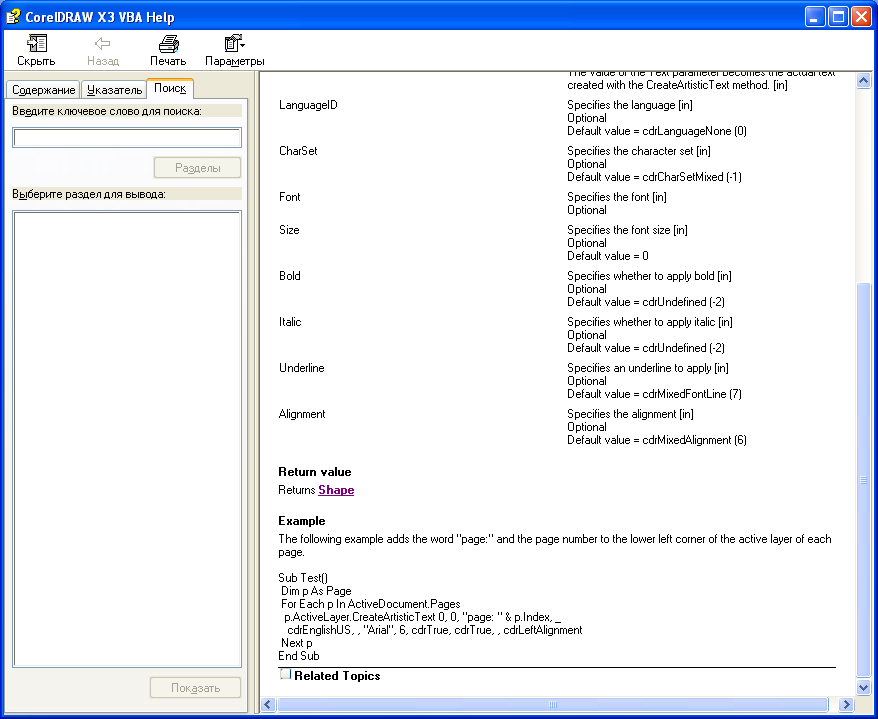Click 'Default value = 0' under Size

(x=608, y=256)
